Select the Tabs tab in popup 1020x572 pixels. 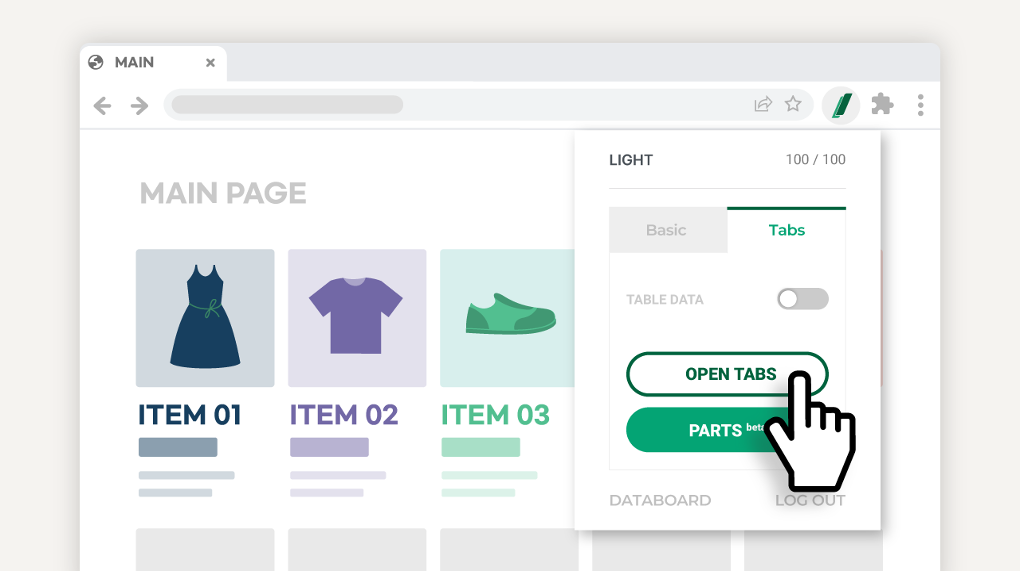tap(786, 230)
